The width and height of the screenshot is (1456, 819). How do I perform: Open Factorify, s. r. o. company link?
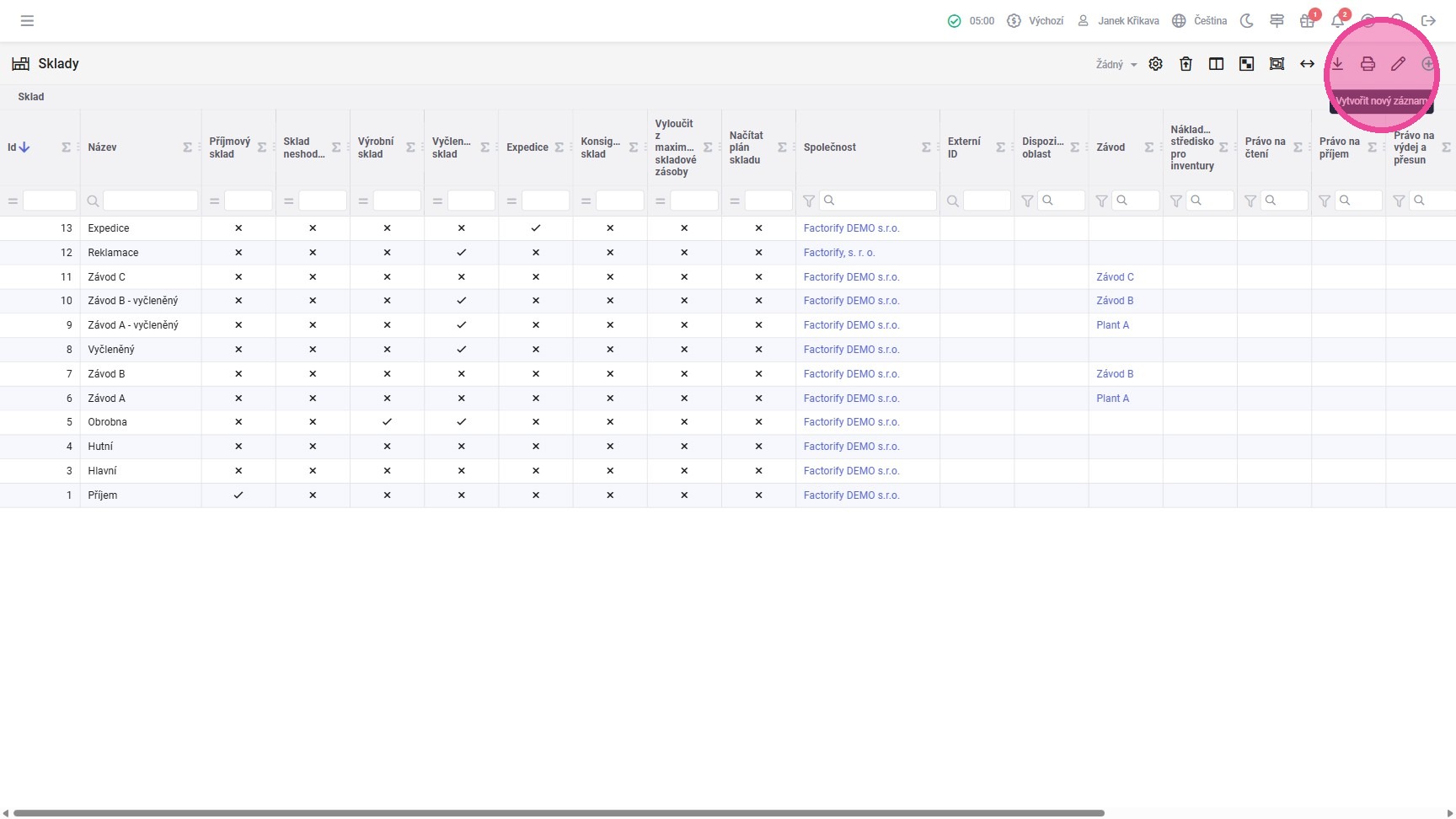(x=839, y=253)
